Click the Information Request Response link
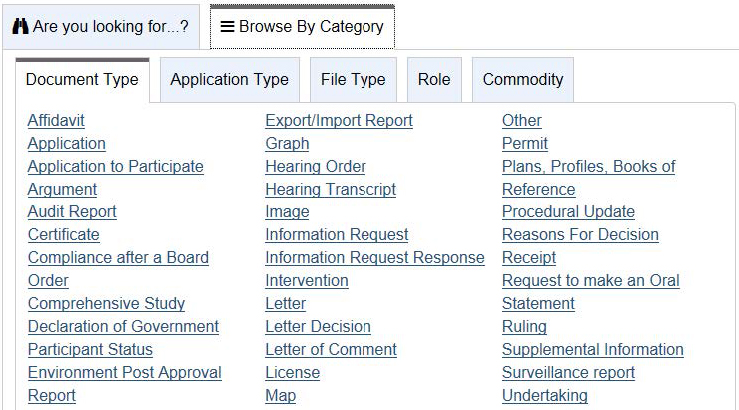The width and height of the screenshot is (739, 410). click(375, 258)
